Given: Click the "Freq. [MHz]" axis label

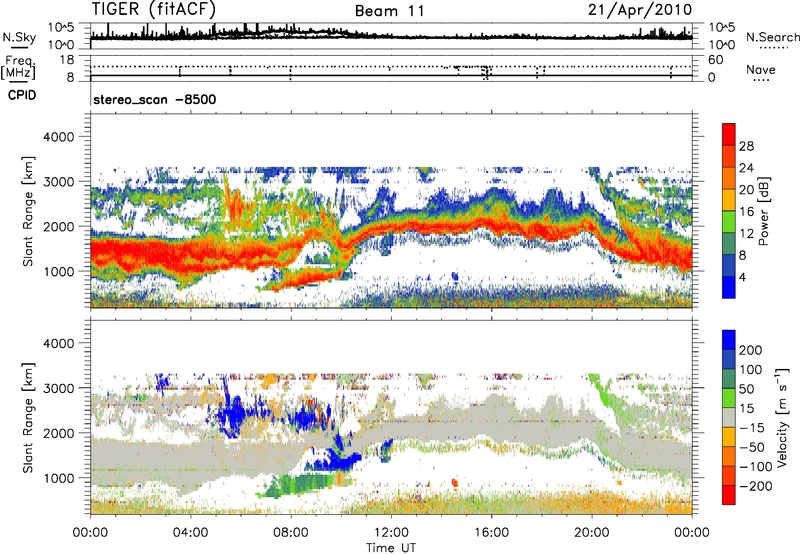Looking at the screenshot, I should pos(18,67).
